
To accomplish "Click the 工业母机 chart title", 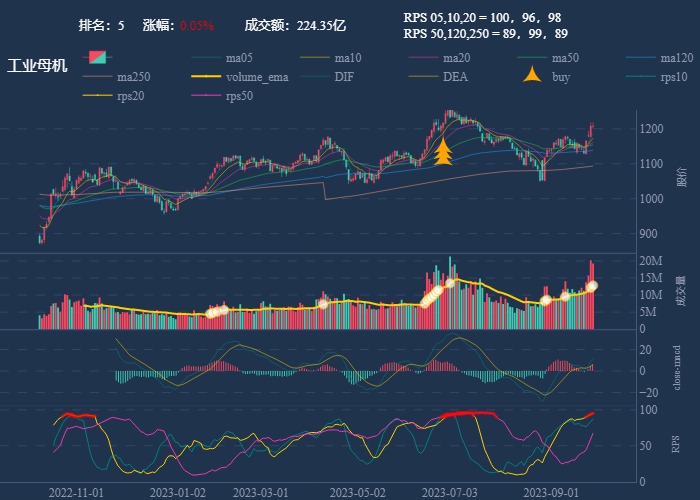I will click(37, 66).
